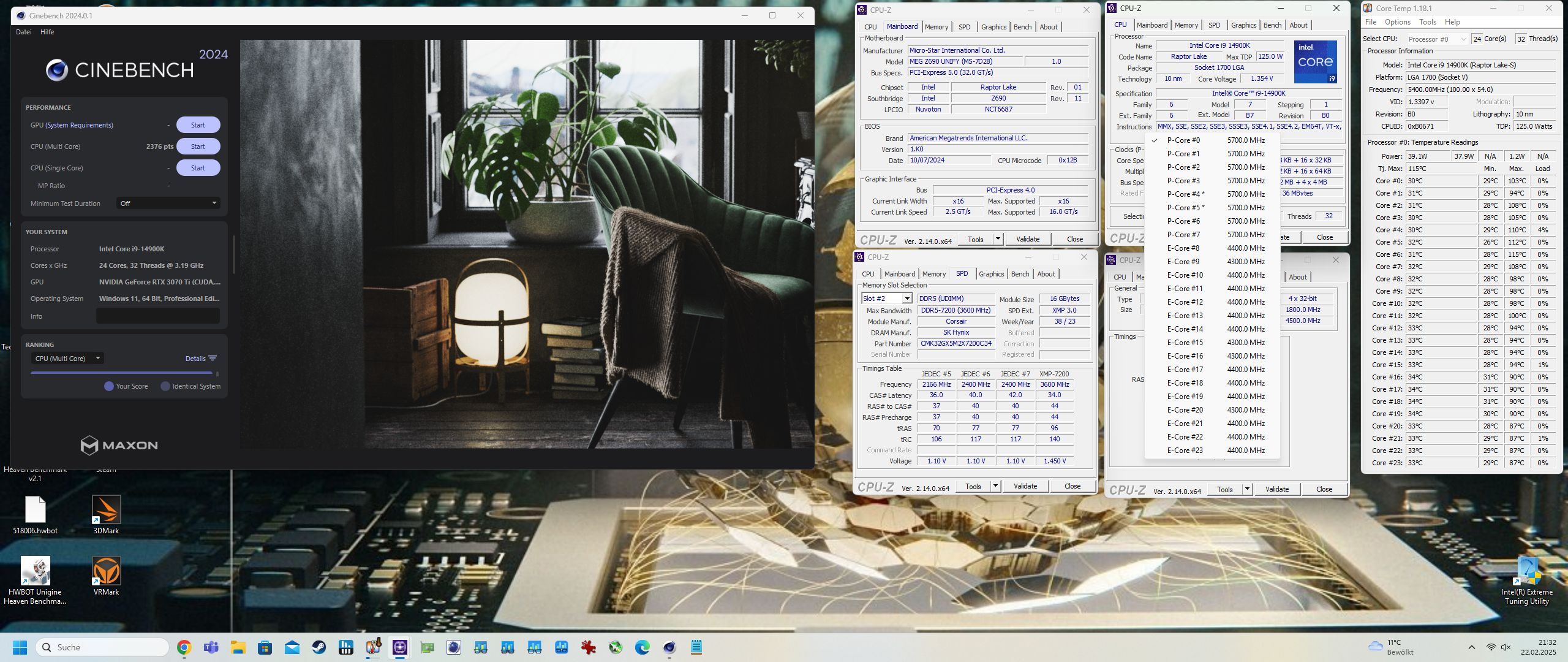1568x662 pixels.
Task: Start the CPU (Multi Core) benchmark
Action: pos(198,146)
